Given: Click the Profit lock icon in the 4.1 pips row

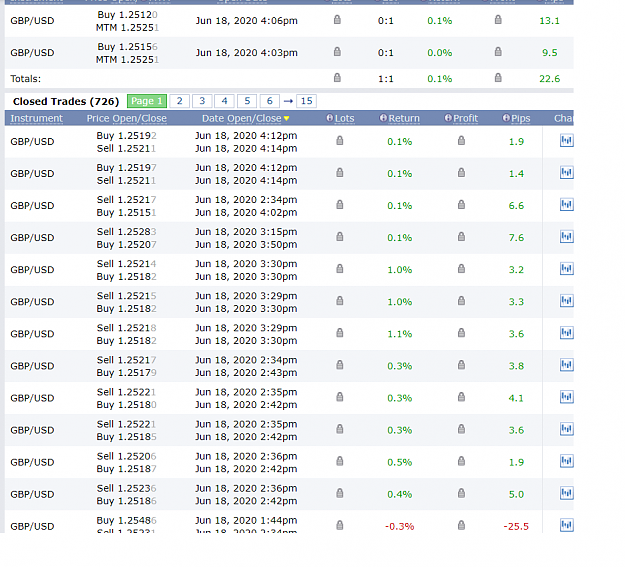Looking at the screenshot, I should pyautogui.click(x=461, y=397).
